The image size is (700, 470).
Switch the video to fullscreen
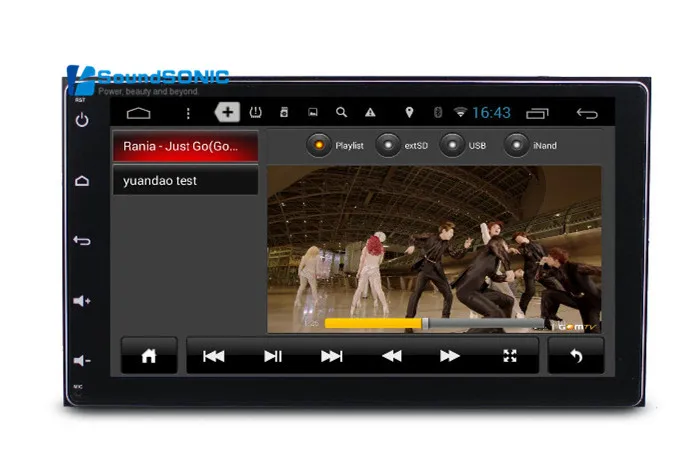pyautogui.click(x=510, y=356)
